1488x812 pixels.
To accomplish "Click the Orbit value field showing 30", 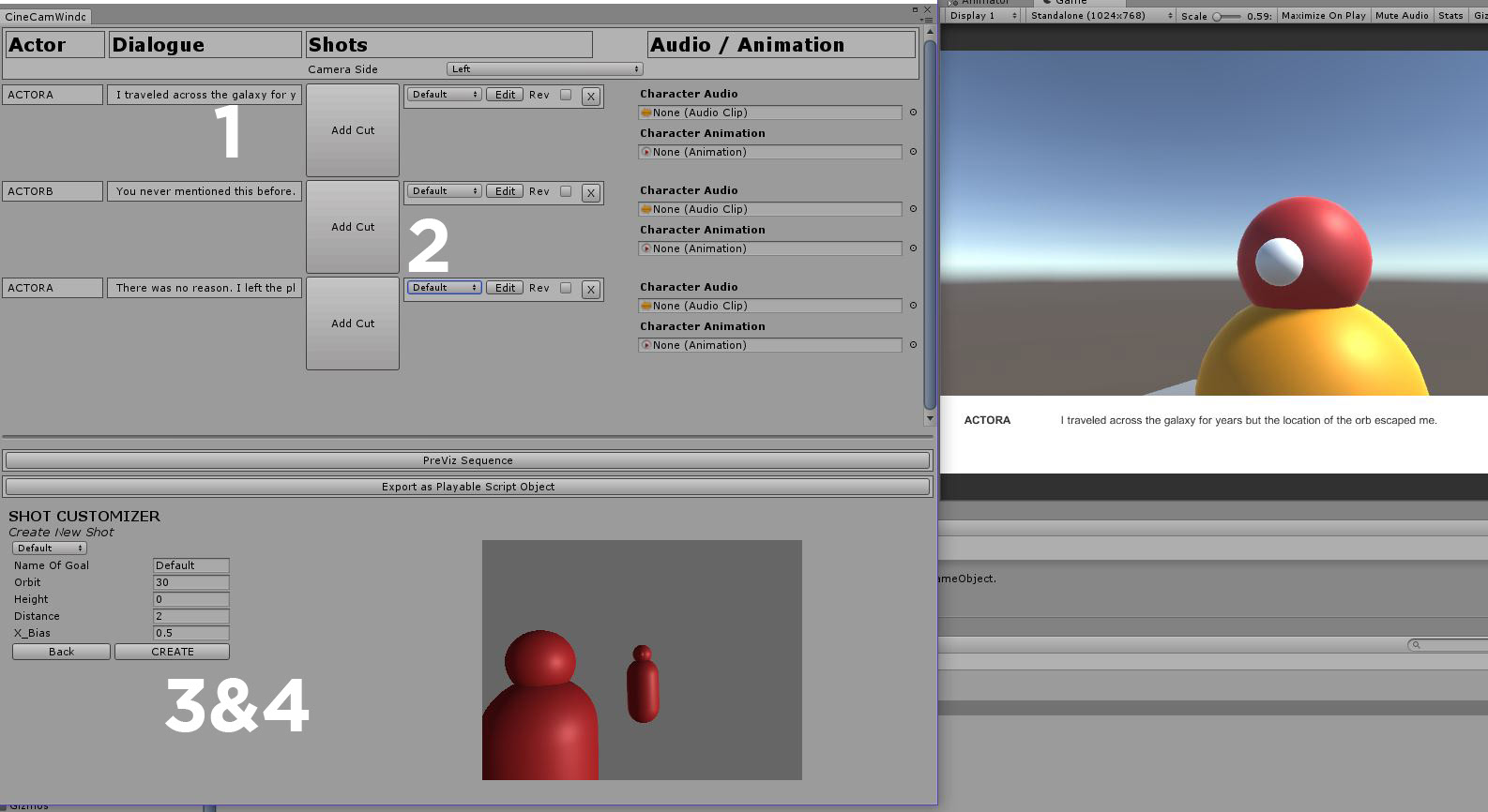I will point(191,582).
